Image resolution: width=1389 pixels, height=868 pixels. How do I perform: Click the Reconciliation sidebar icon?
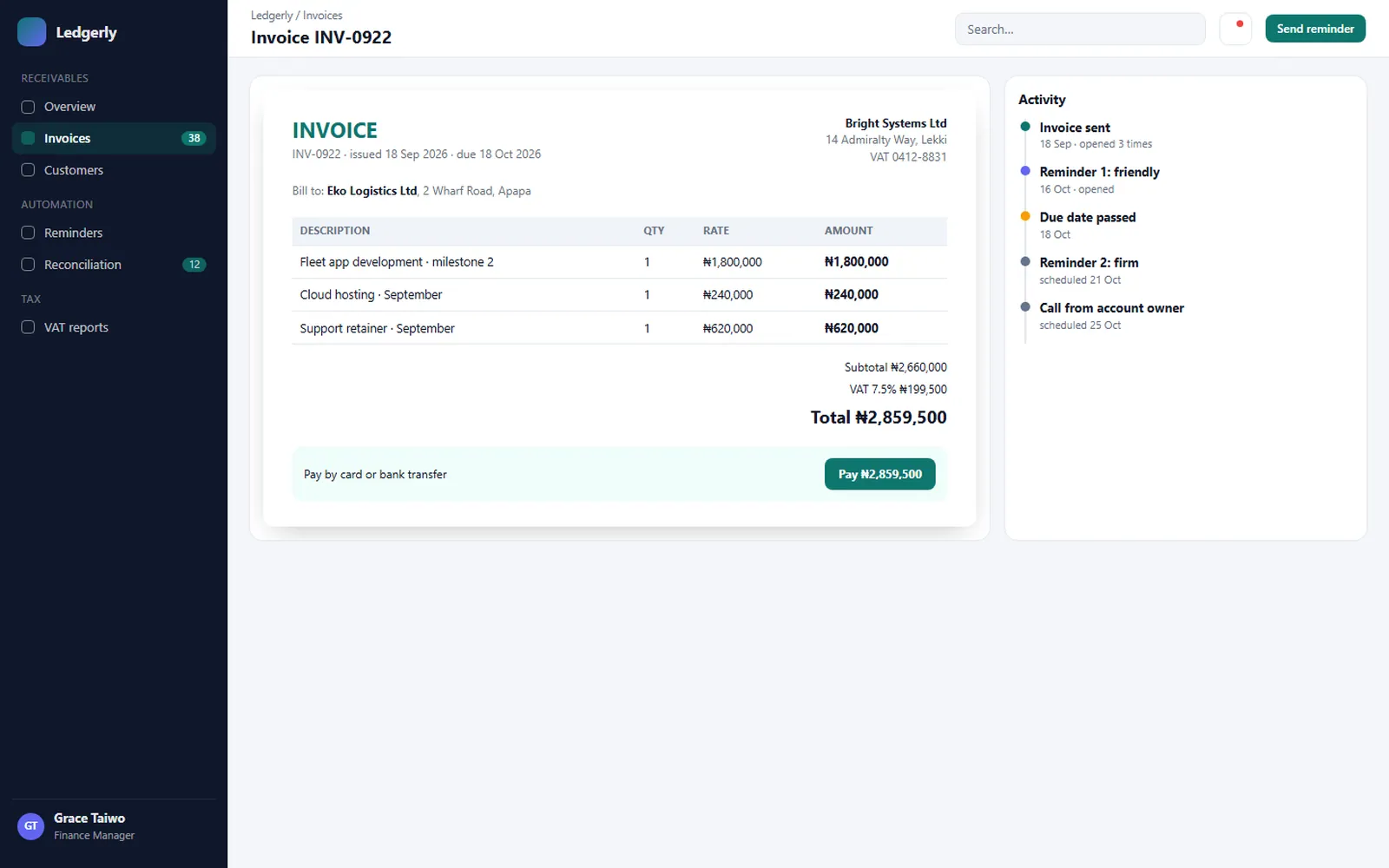[x=28, y=265]
